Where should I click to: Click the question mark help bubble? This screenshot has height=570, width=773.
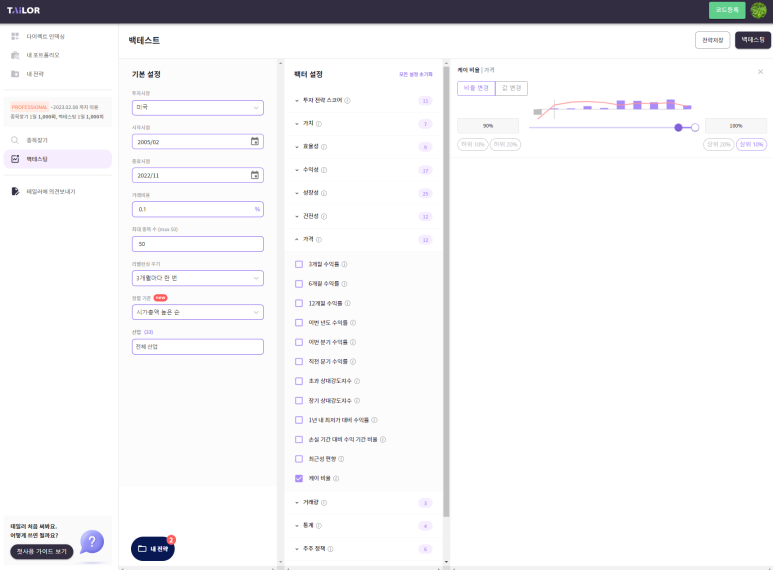[x=92, y=542]
